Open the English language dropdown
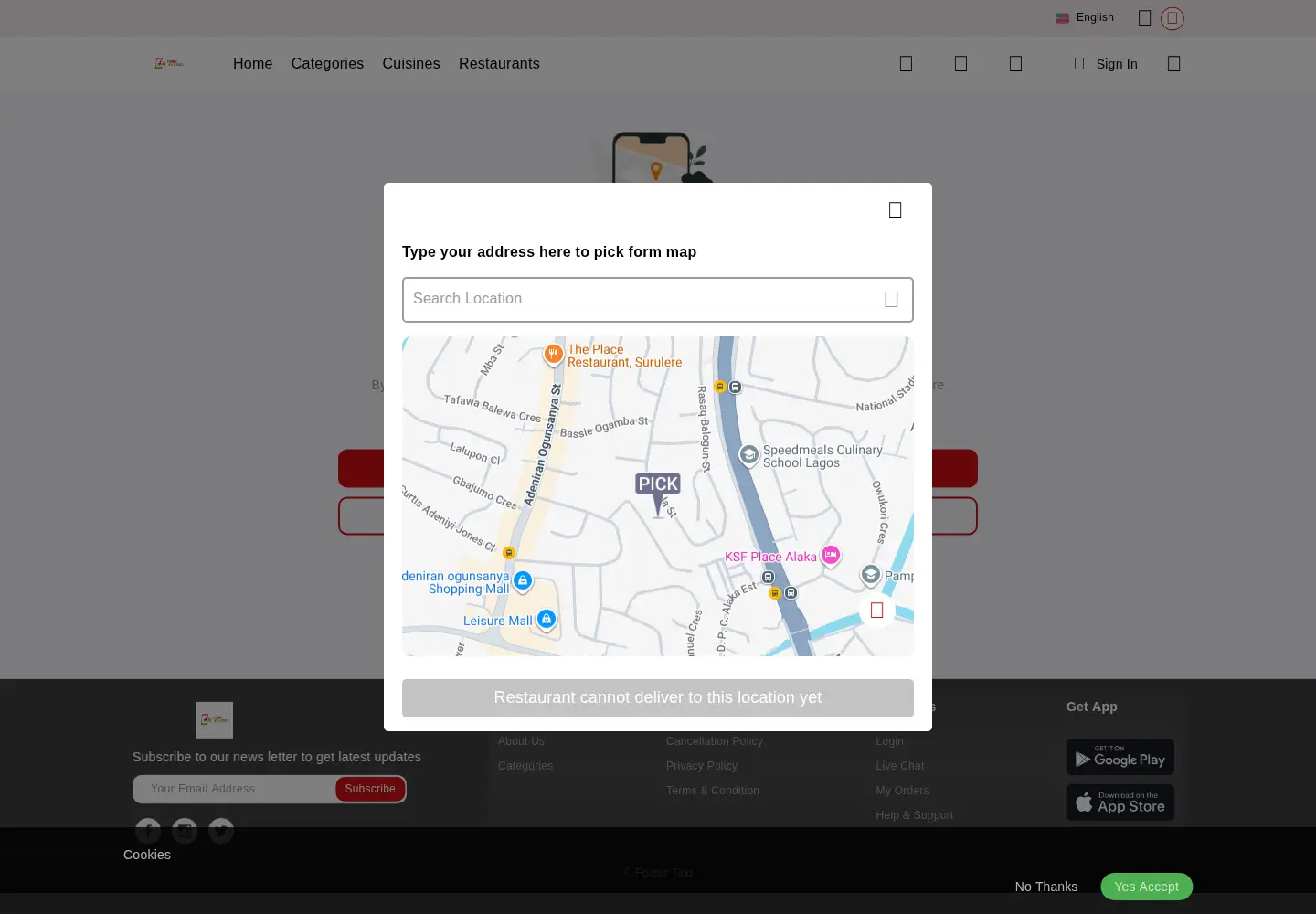 click(x=1085, y=17)
